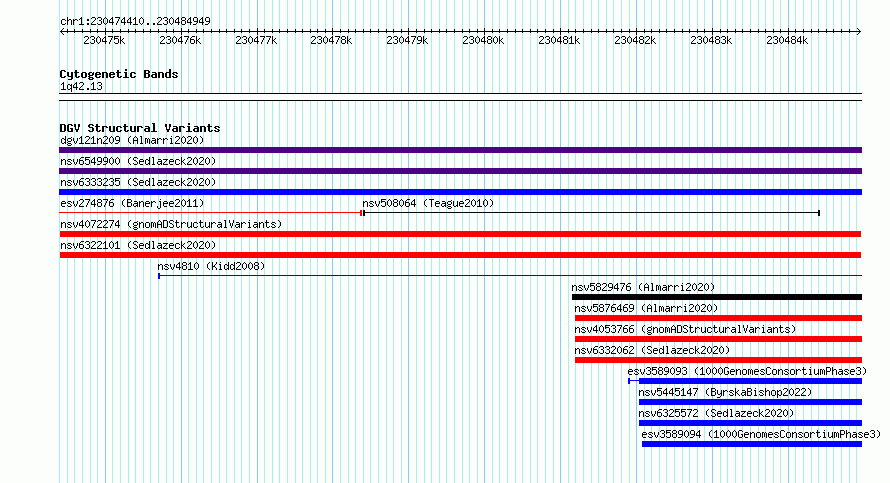Select the dgv121n209 purple variant bar
This screenshot has height=483, width=890.
point(460,150)
